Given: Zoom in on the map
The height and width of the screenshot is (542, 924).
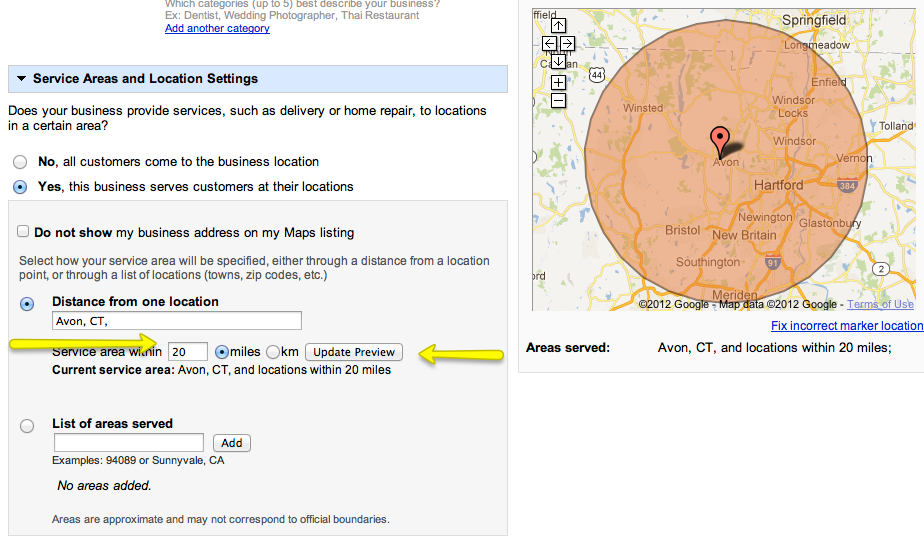Looking at the screenshot, I should 558,82.
